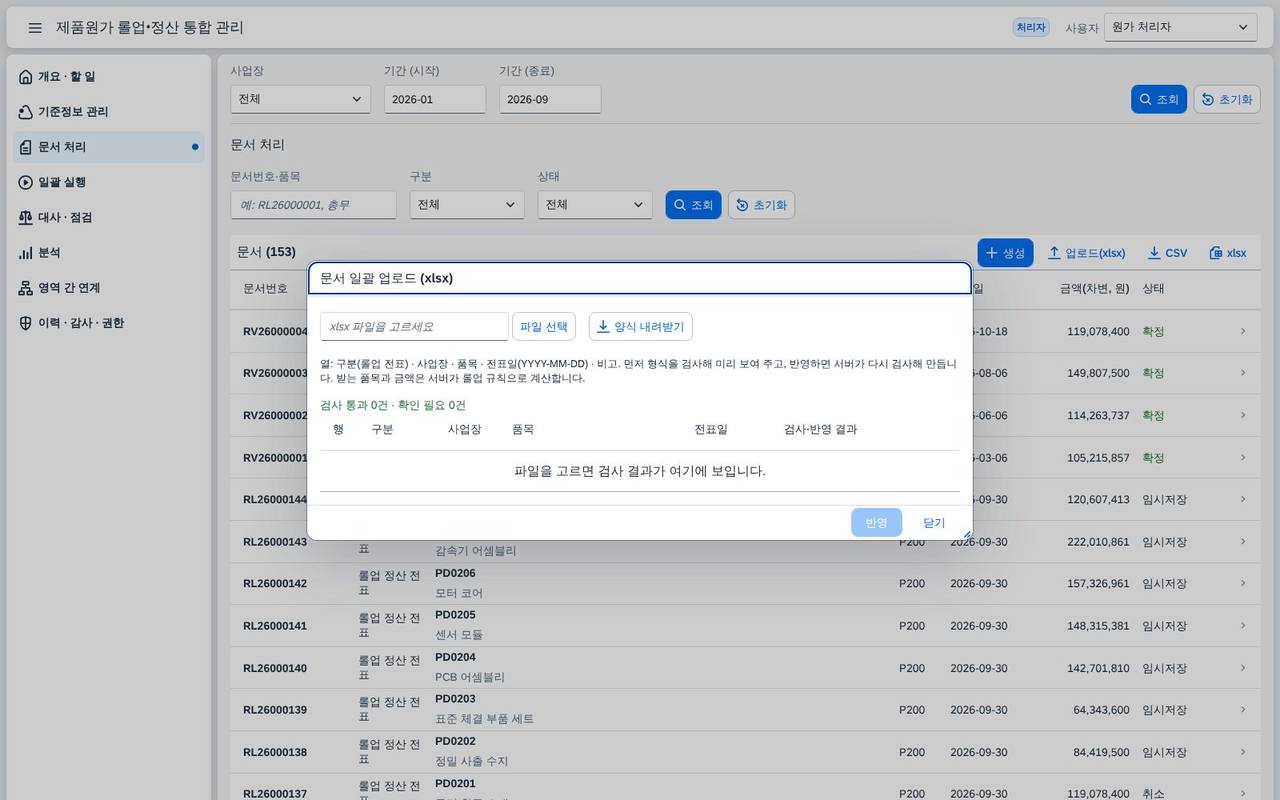Click the xlsx file path field in dialog

coord(414,327)
